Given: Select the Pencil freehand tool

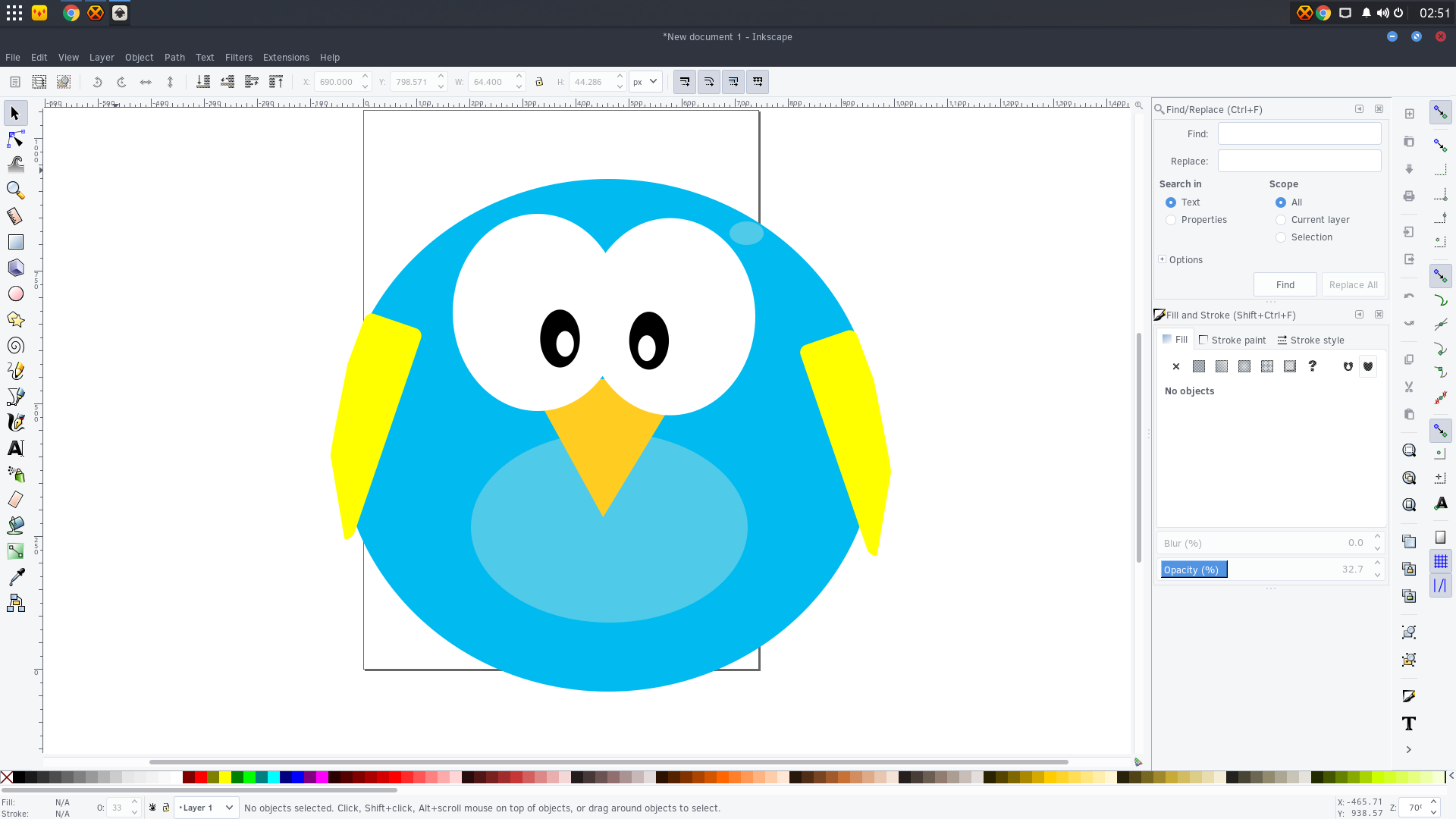Looking at the screenshot, I should (x=15, y=371).
